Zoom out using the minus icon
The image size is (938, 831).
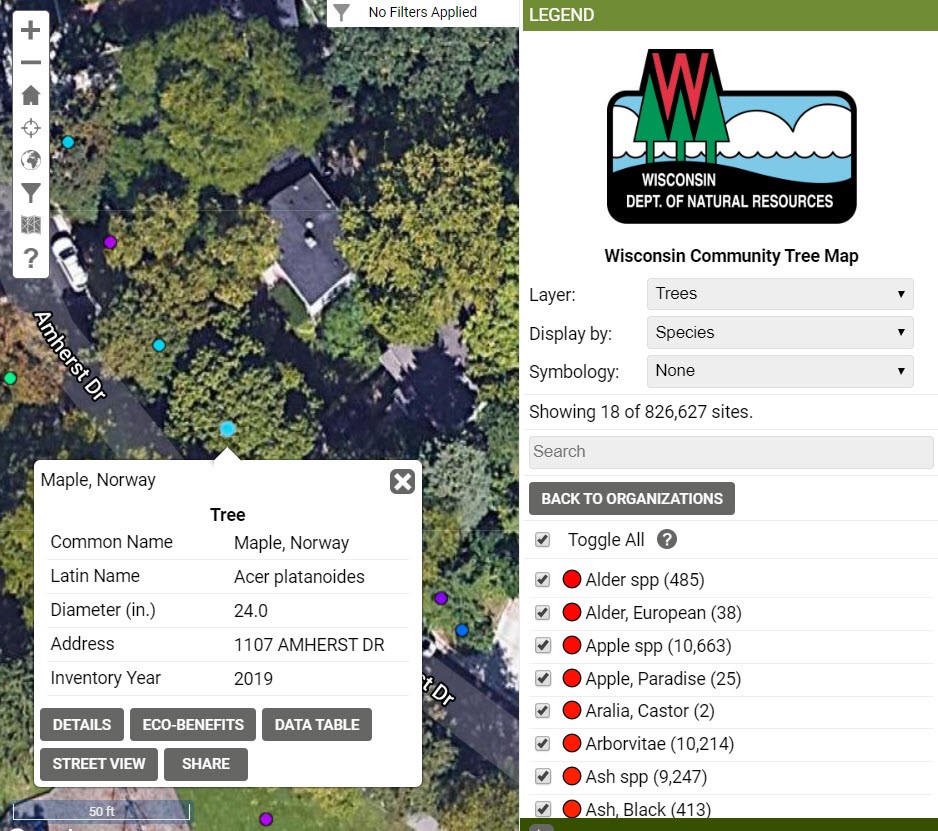31,62
